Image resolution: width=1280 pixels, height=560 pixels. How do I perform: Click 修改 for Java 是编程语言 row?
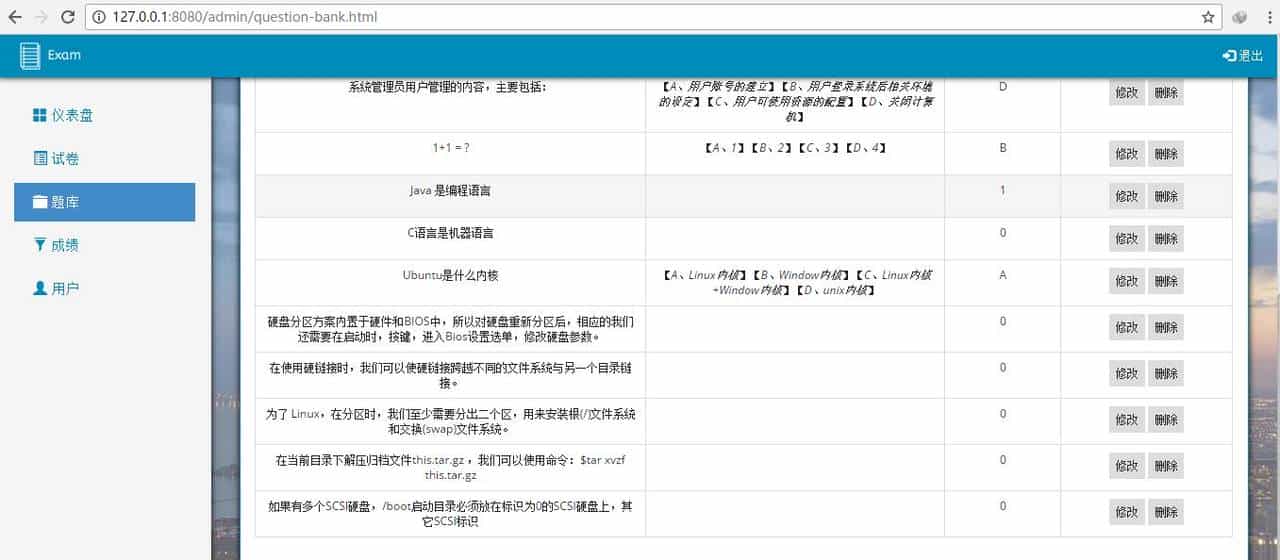click(1126, 196)
